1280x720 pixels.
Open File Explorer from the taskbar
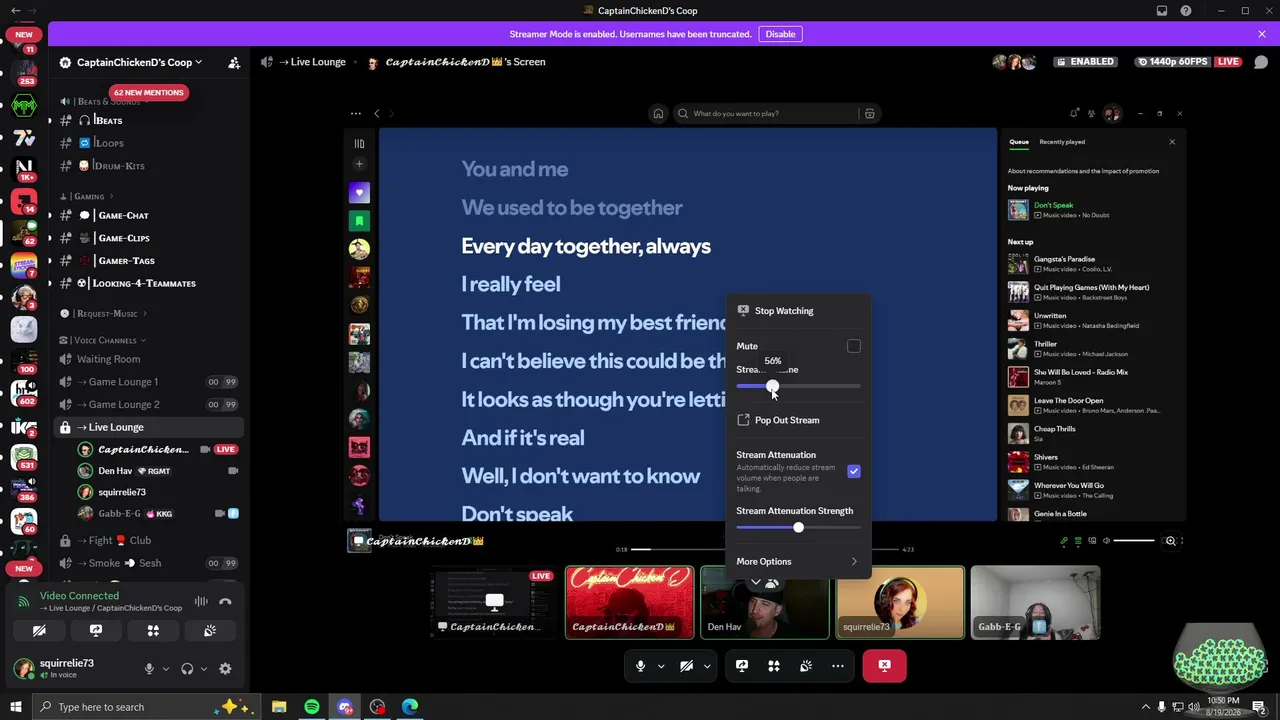[x=279, y=707]
